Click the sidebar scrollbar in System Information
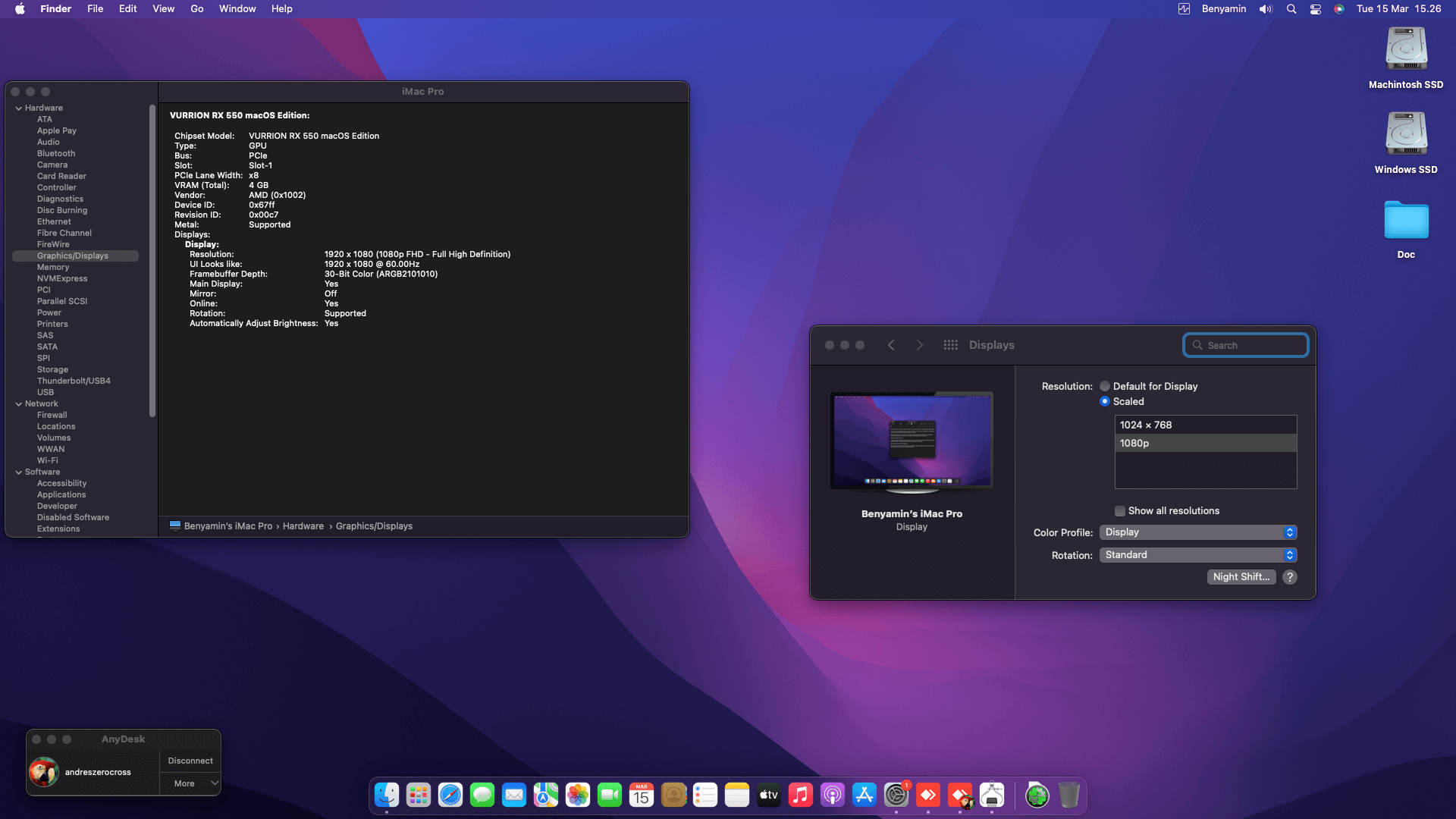The height and width of the screenshot is (819, 1456). tap(152, 260)
